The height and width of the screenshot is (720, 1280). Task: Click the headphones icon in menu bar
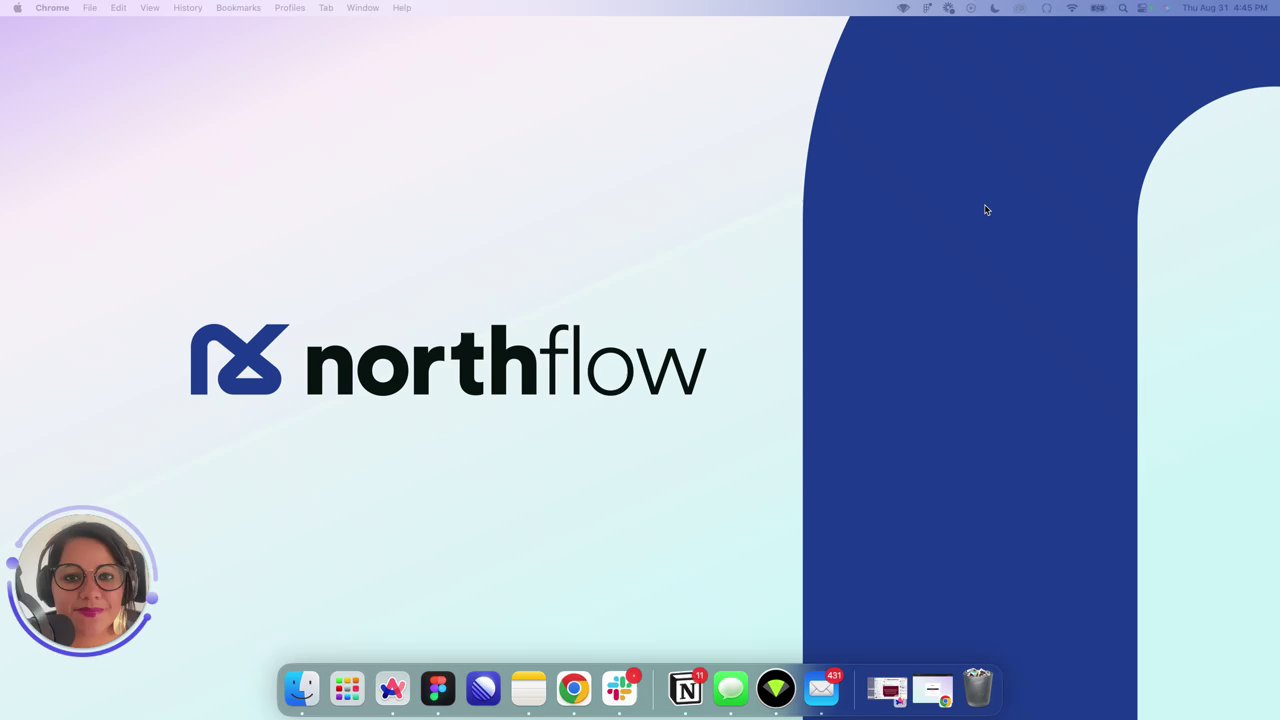click(1046, 8)
